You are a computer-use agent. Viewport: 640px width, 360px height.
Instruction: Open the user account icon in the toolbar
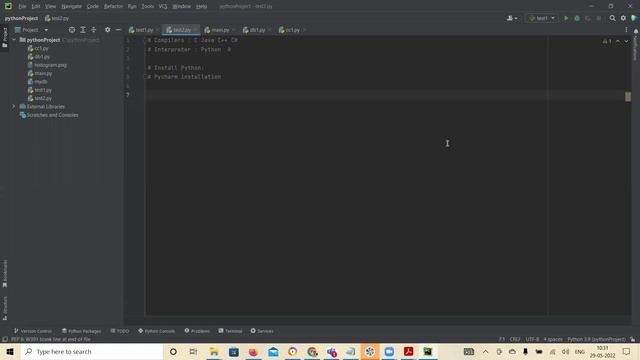click(512, 18)
